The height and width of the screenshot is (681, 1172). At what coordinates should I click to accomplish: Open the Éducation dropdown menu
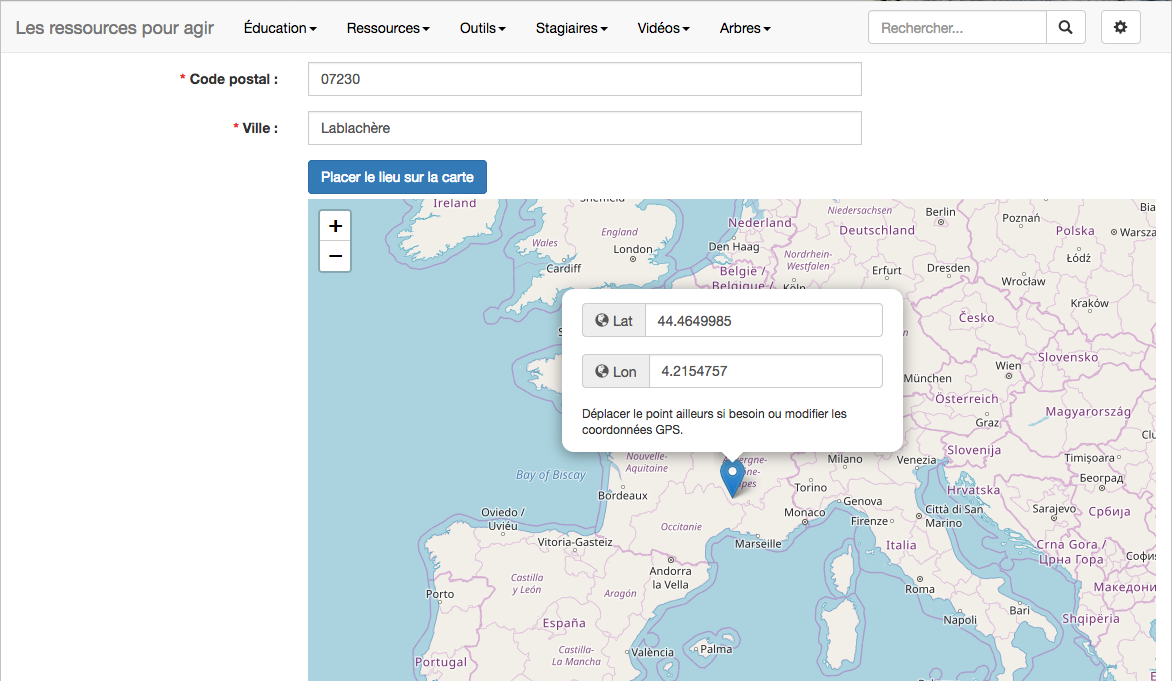tap(280, 28)
